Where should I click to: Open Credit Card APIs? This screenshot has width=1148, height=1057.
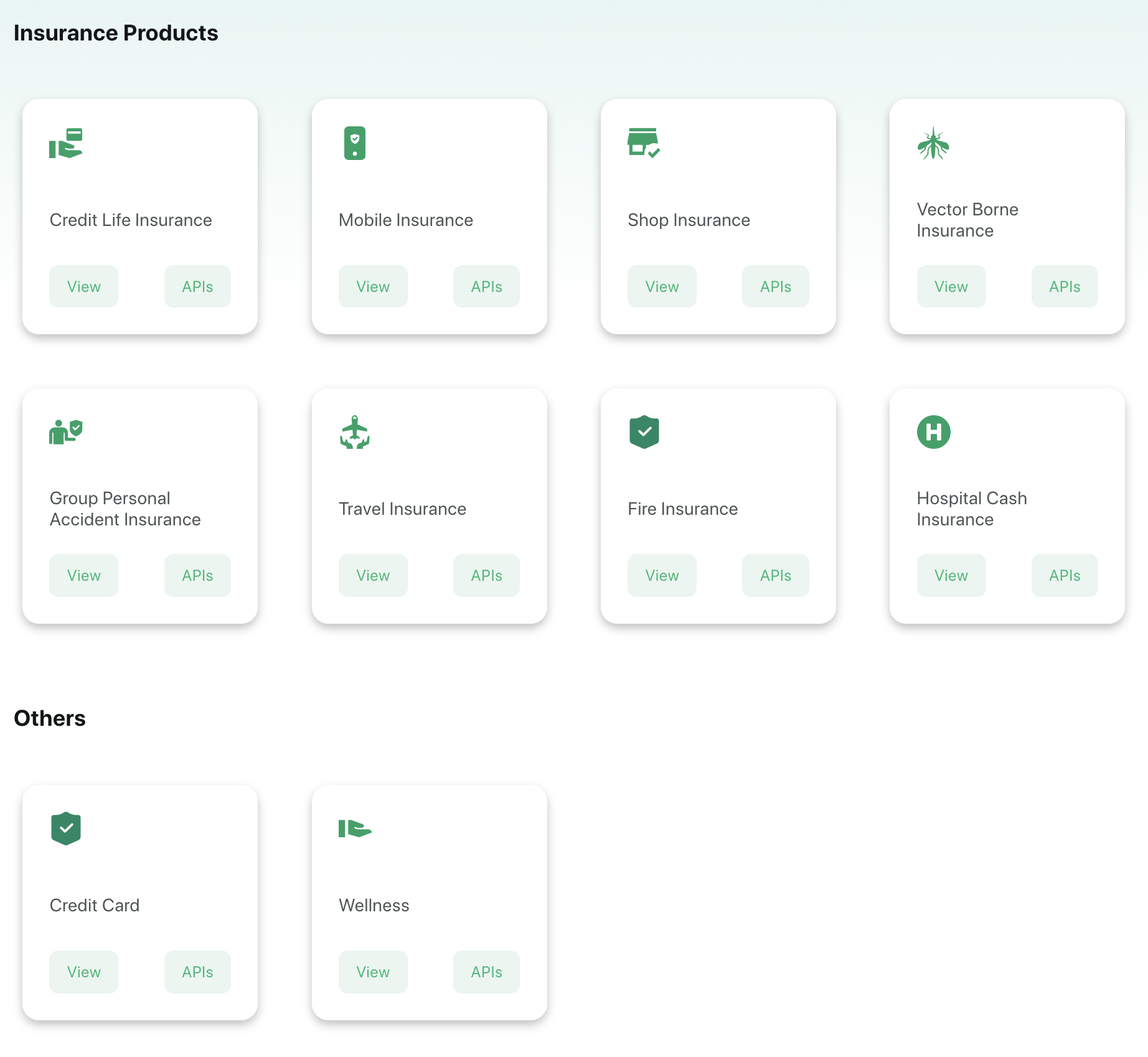tap(197, 972)
